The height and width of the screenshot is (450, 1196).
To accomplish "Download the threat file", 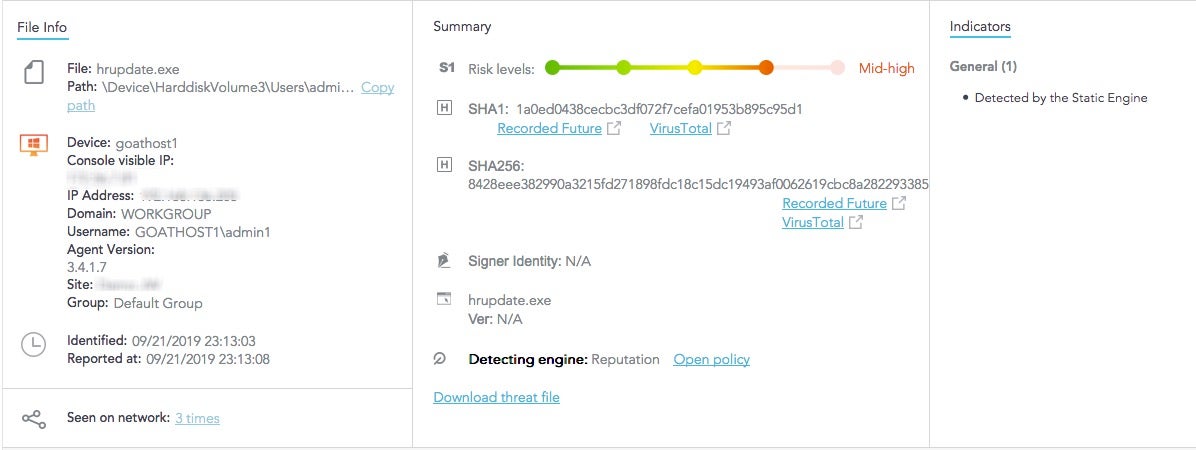I will pos(496,397).
